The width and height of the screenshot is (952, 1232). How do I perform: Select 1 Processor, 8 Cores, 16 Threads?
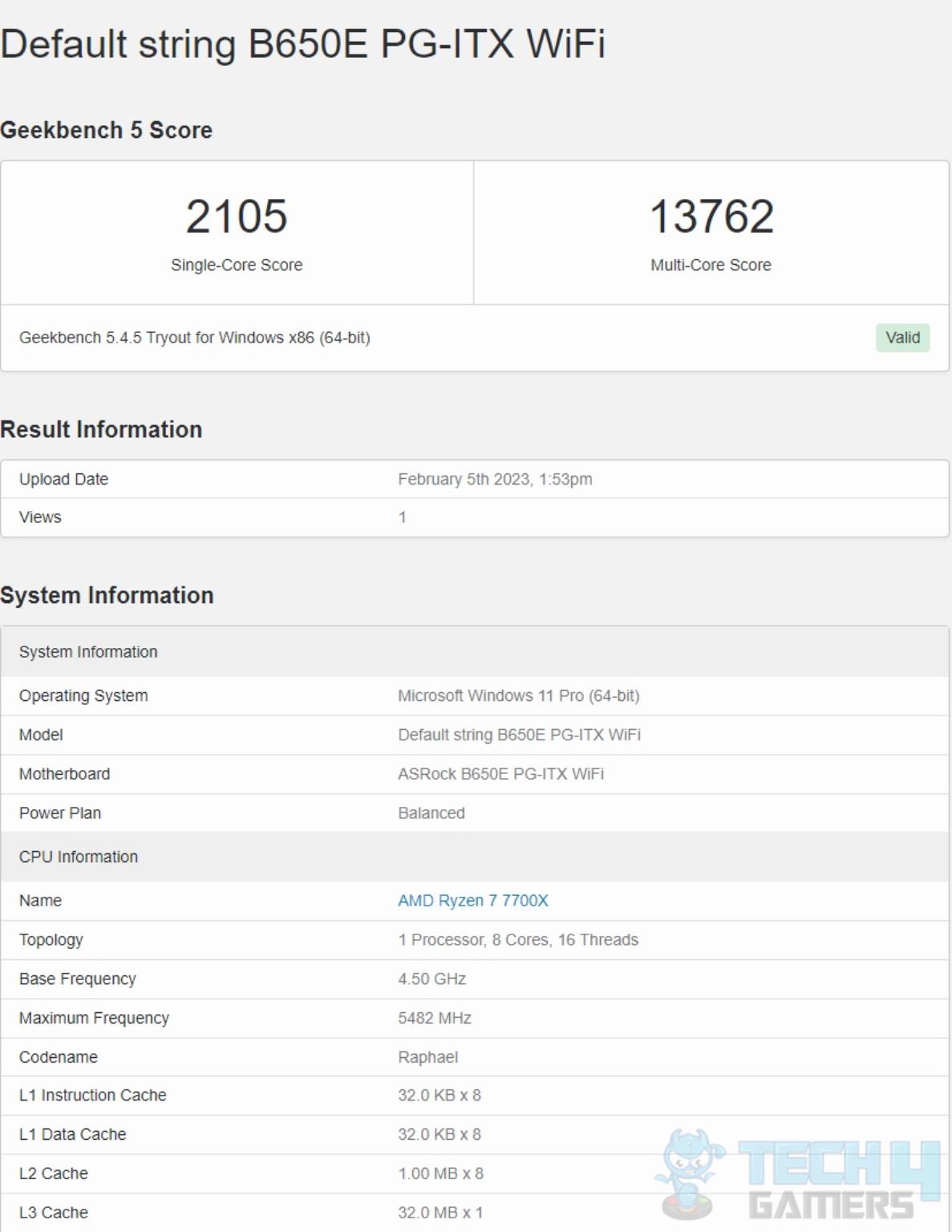[x=518, y=940]
